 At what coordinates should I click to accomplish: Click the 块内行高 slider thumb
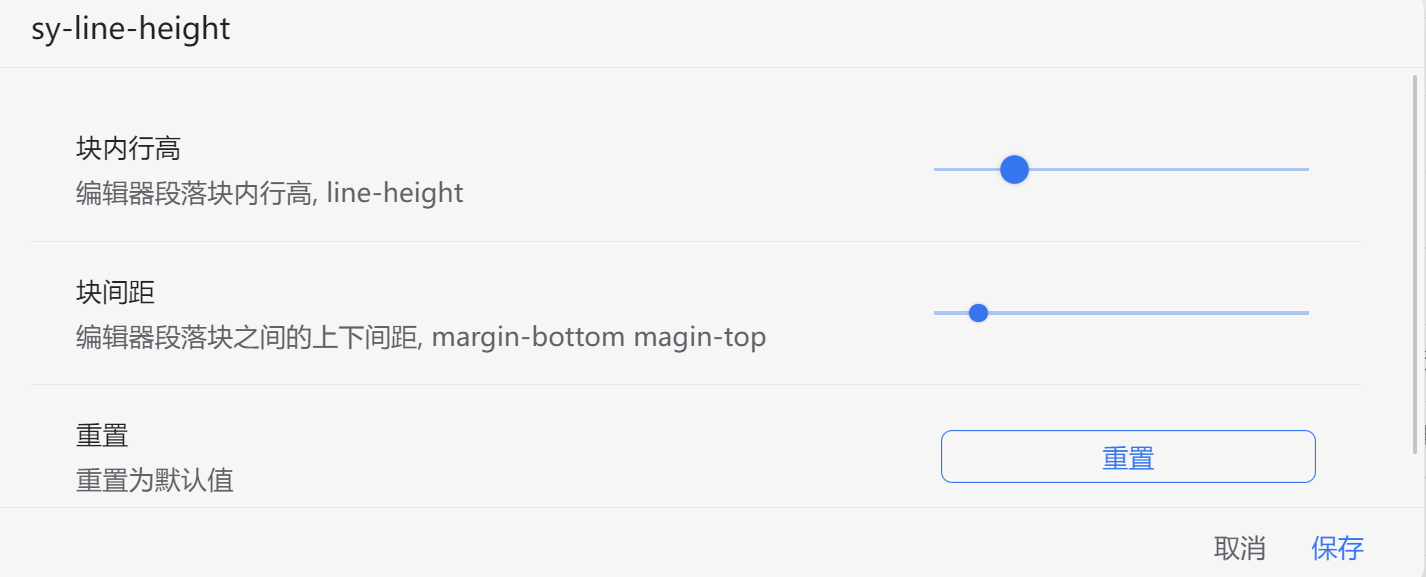click(1015, 170)
